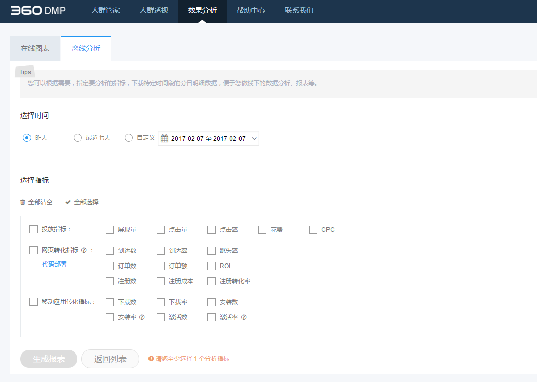Click the checkmark icon to select all metrics
The width and height of the screenshot is (537, 382).
point(68,202)
